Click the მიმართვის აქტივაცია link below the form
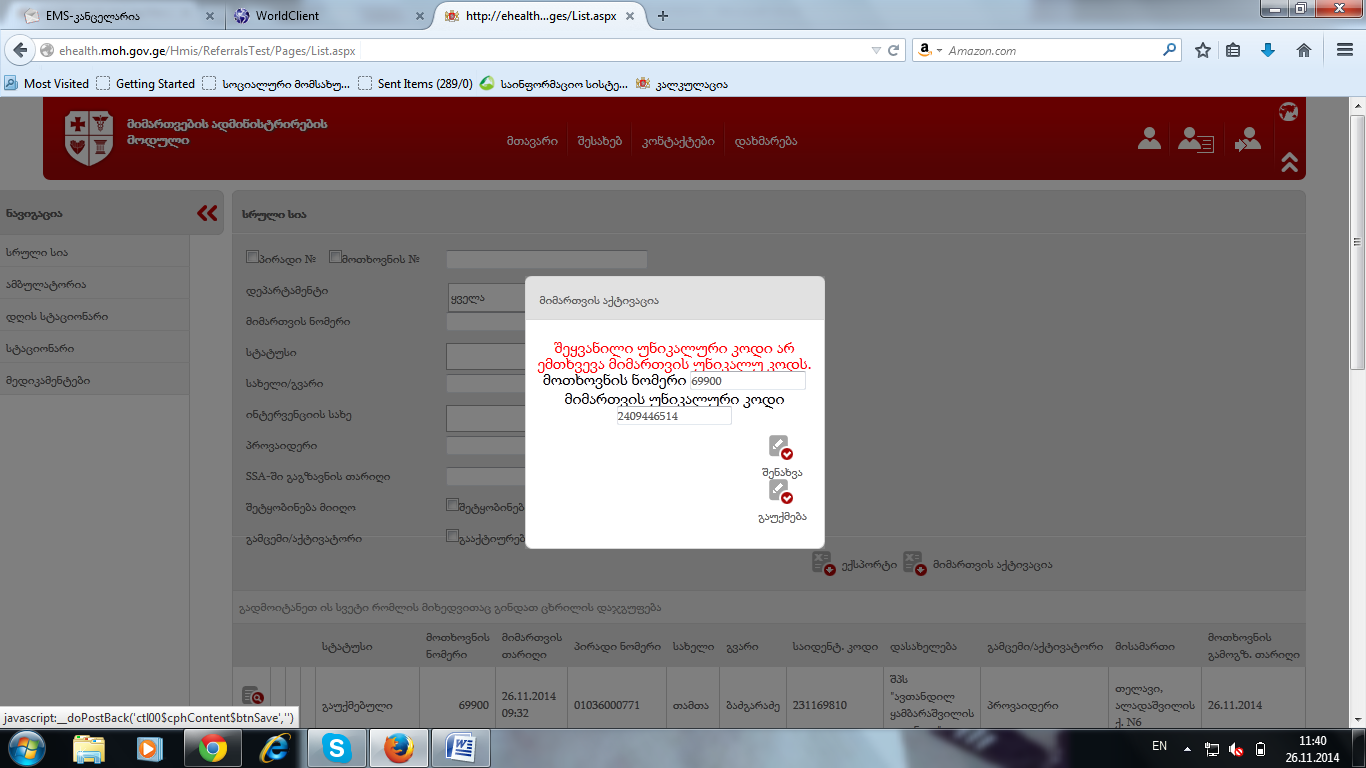Screen dimensions: 1366x768 point(991,565)
